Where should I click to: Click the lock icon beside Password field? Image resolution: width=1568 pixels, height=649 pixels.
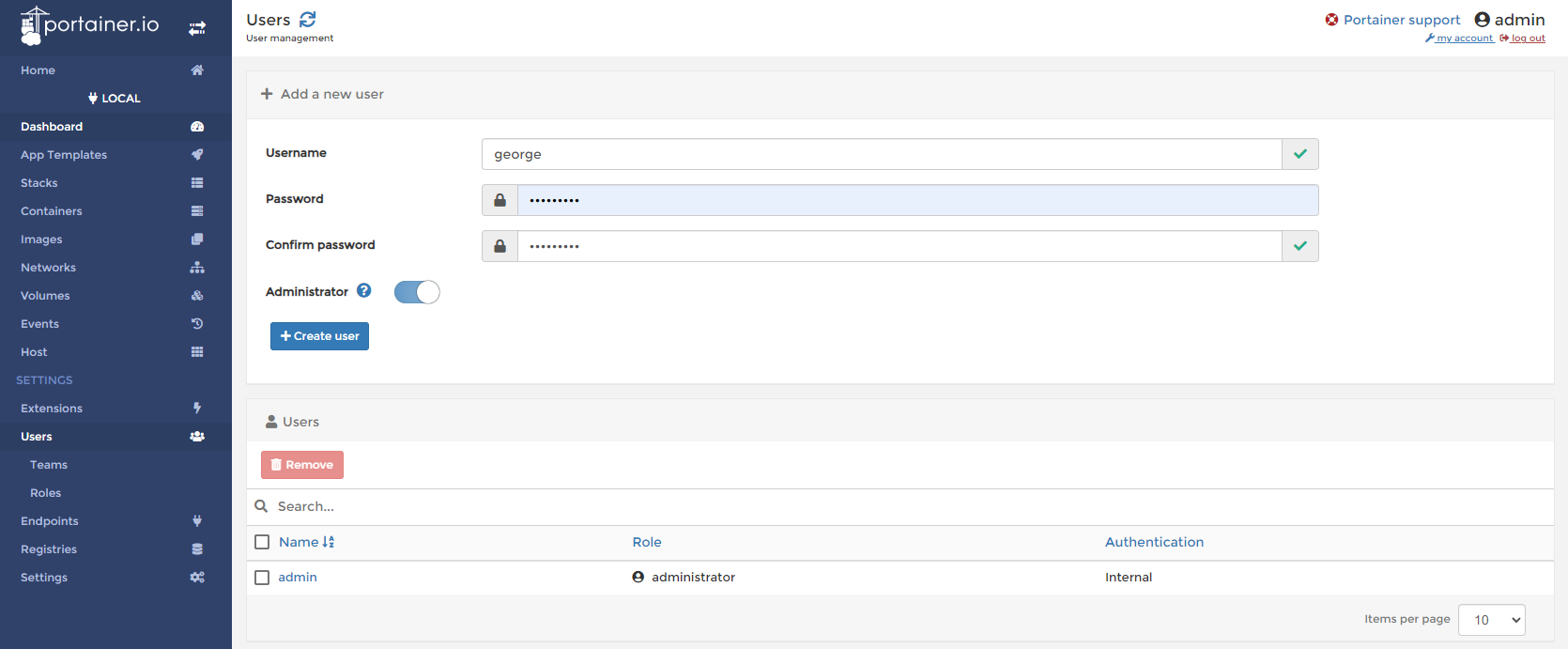click(x=500, y=200)
